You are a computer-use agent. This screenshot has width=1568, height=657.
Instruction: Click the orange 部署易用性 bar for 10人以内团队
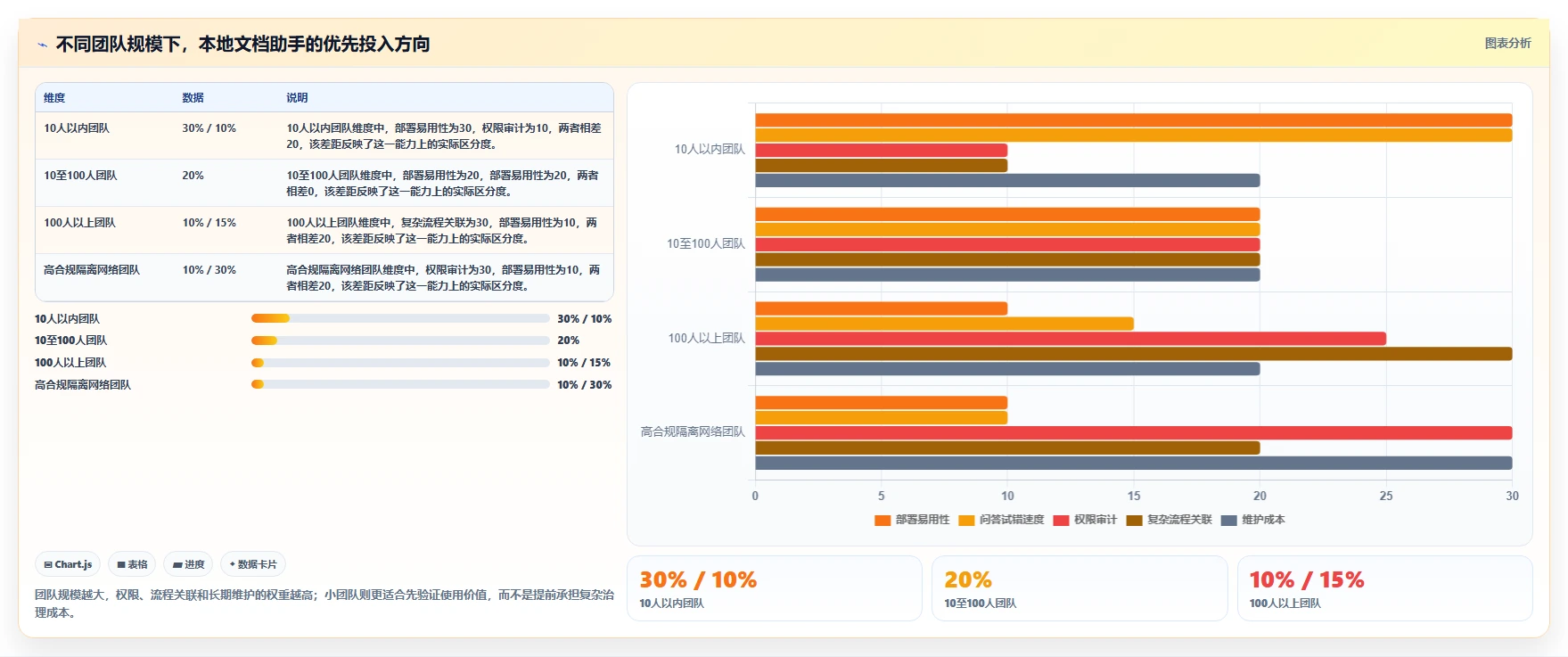(x=1133, y=120)
